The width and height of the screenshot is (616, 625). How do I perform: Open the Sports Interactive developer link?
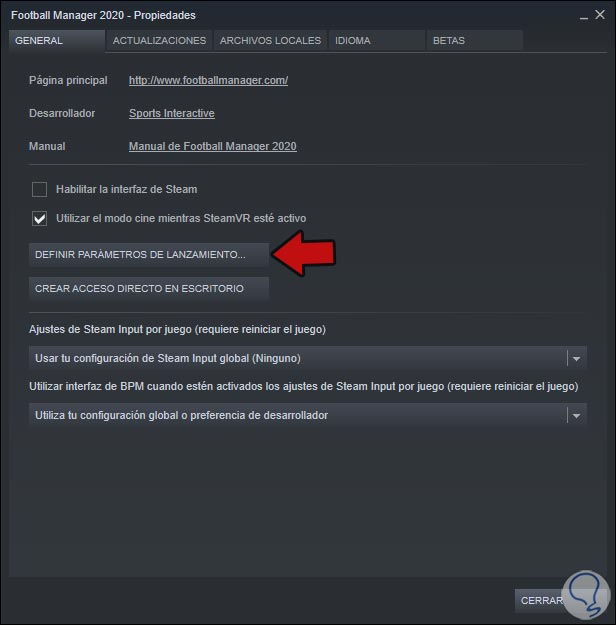pyautogui.click(x=171, y=113)
